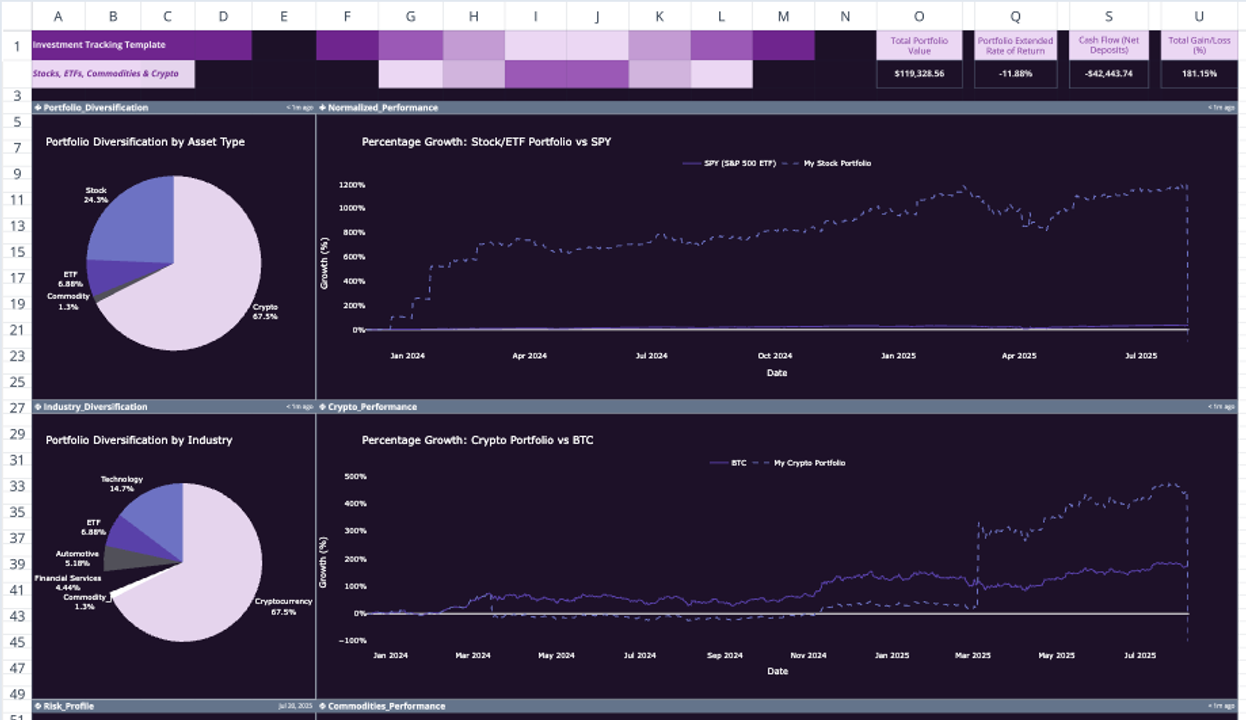Click the Portfolio_Diversification panel icon
Image resolution: width=1246 pixels, height=720 pixels.
(37, 107)
